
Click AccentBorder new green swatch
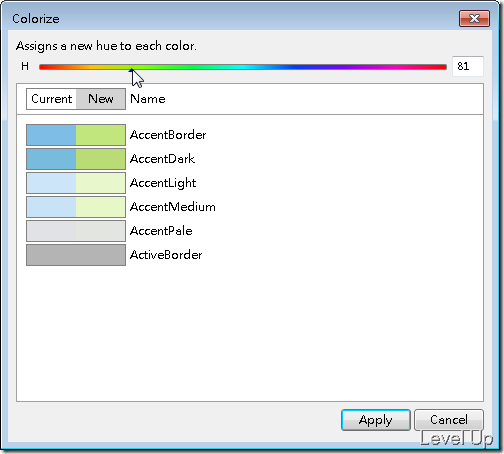(101, 135)
